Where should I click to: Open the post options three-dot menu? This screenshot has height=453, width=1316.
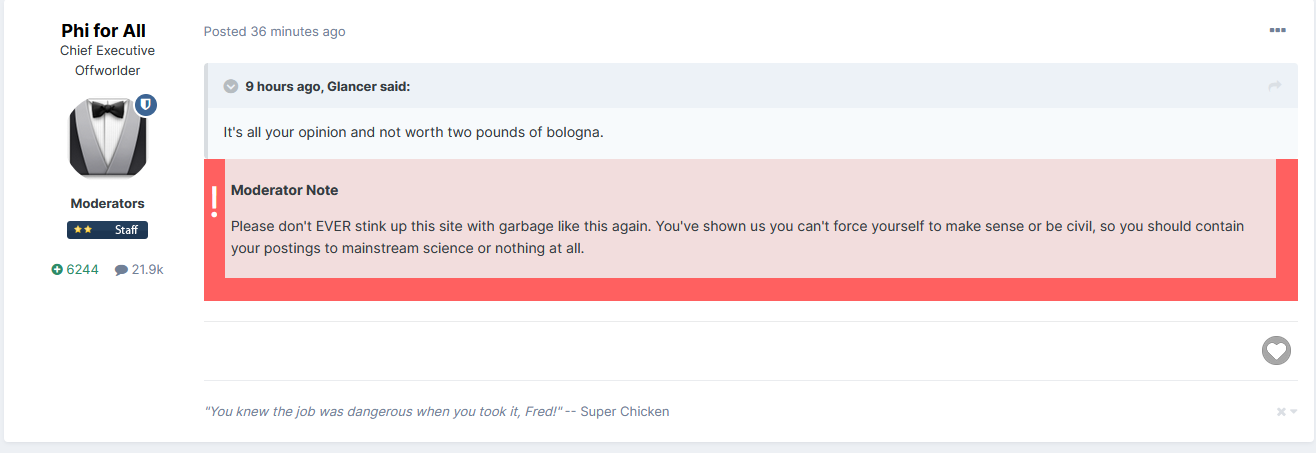pyautogui.click(x=1277, y=31)
